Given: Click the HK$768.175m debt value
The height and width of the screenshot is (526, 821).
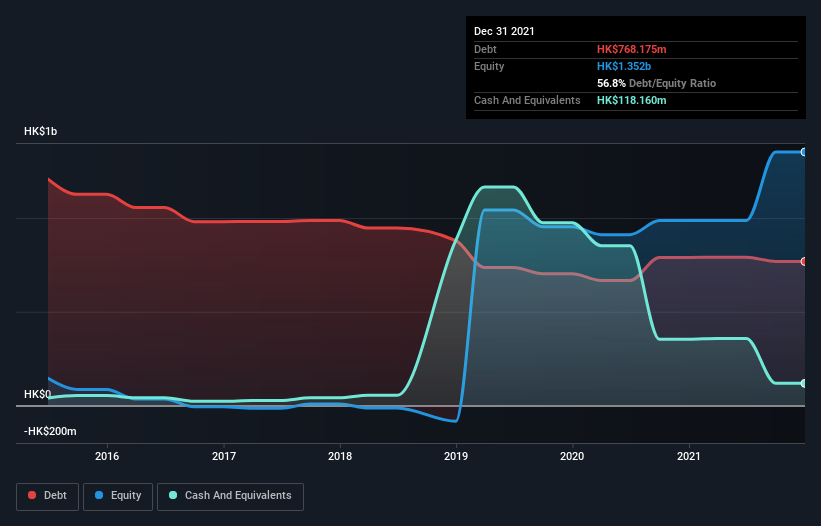Looking at the screenshot, I should pos(631,49).
